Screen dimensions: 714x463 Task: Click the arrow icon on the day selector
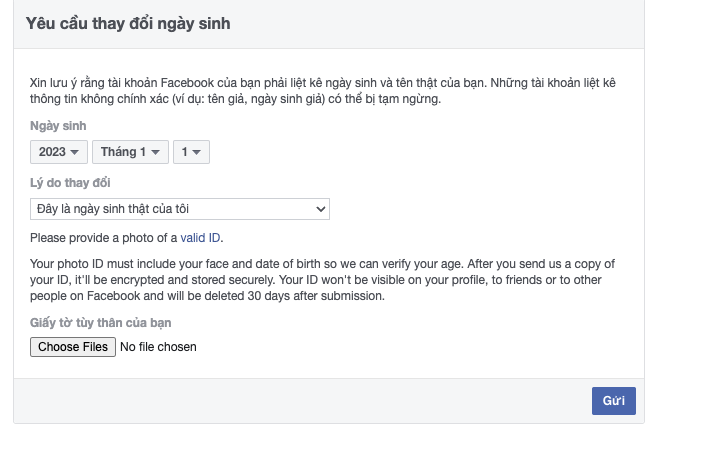pos(197,152)
